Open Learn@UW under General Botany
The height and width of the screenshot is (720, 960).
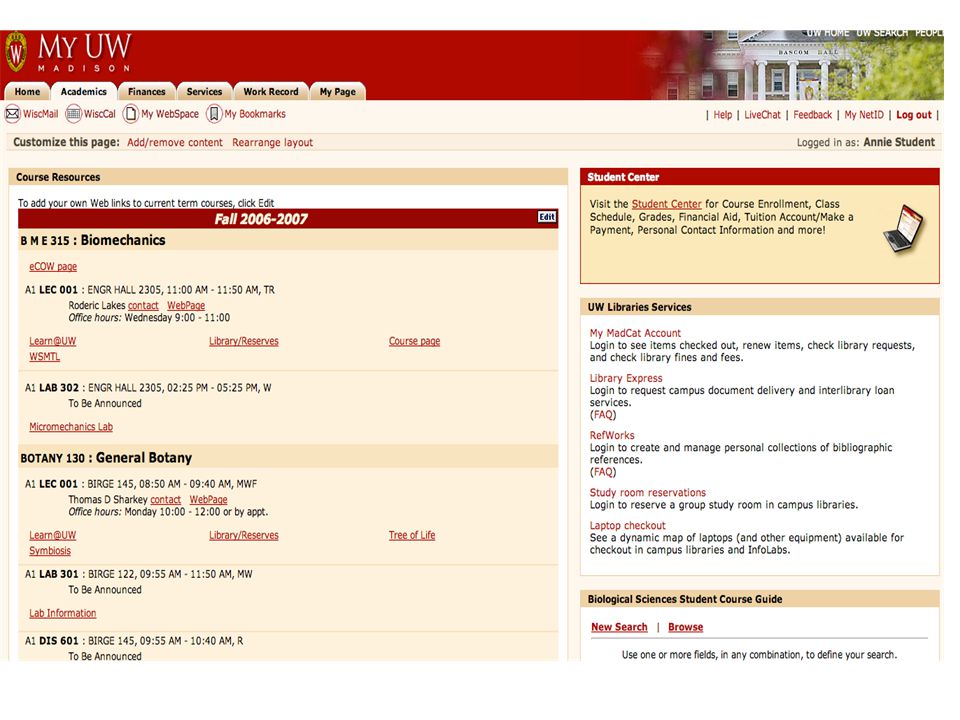[x=53, y=535]
